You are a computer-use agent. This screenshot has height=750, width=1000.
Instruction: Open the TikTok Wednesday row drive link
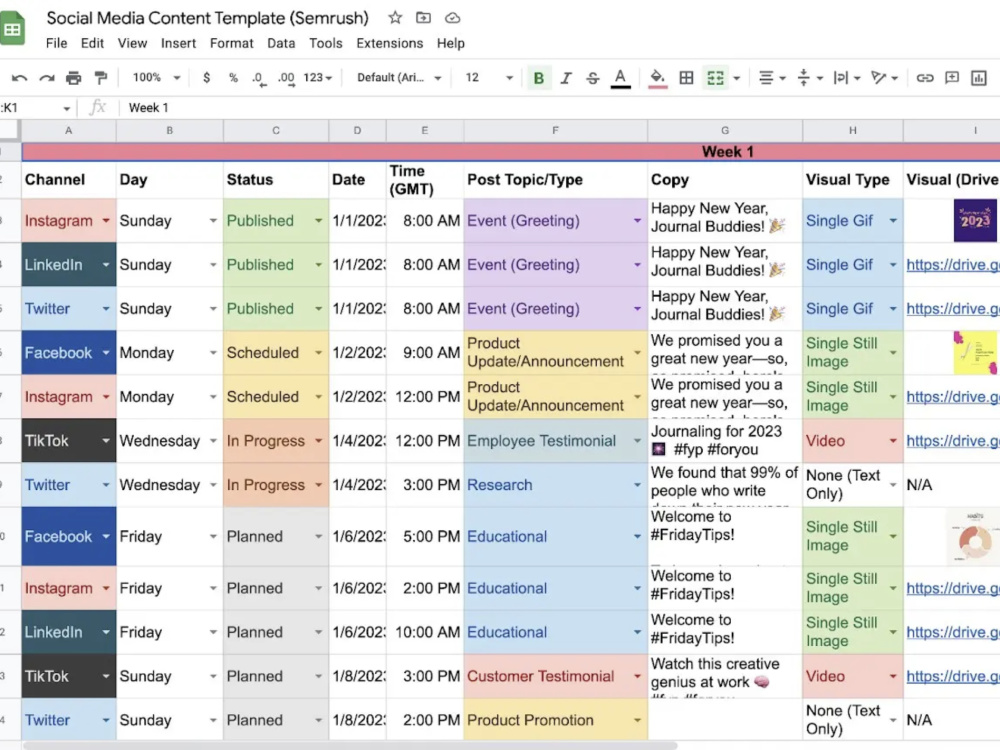pos(953,441)
